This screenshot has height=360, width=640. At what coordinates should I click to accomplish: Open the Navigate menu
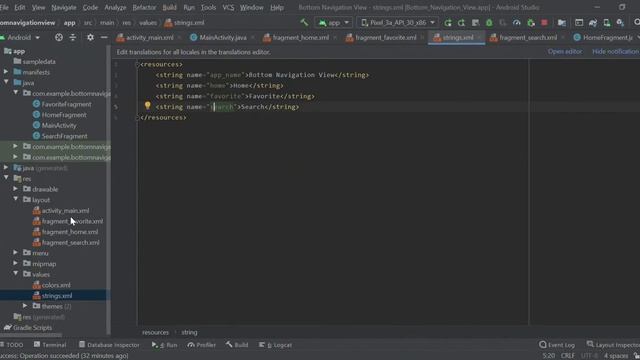click(x=64, y=7)
